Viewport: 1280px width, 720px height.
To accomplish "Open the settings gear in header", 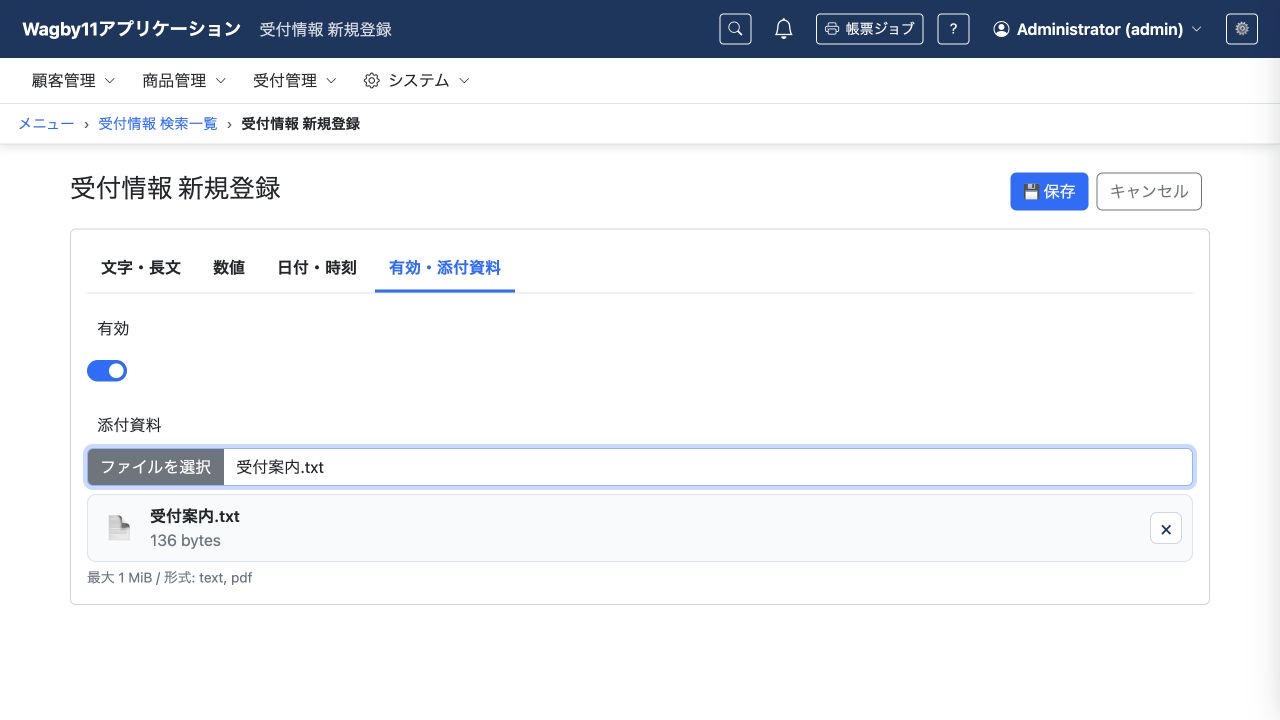I will (x=1242, y=29).
